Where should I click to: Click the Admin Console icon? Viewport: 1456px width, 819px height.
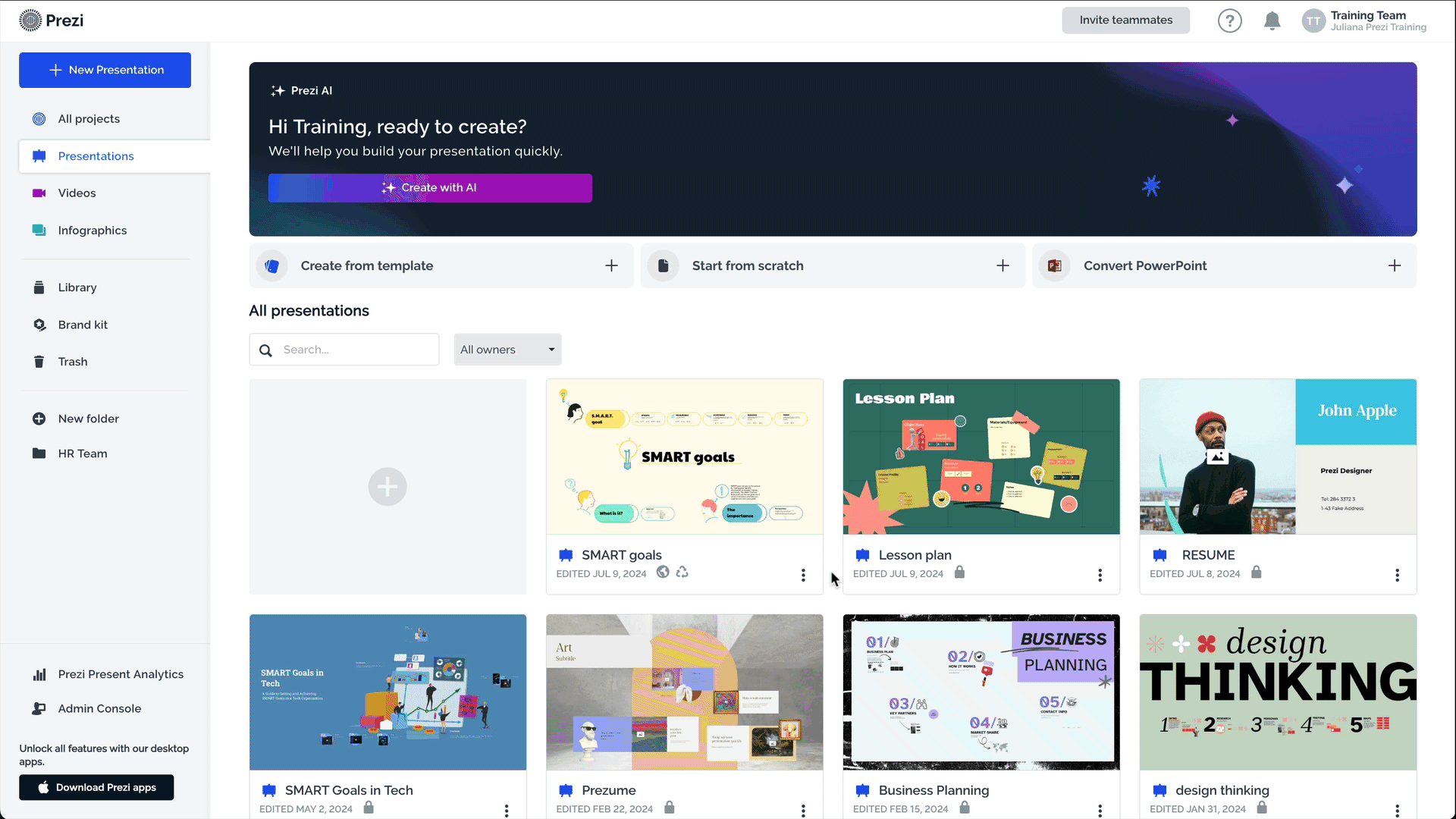[39, 708]
